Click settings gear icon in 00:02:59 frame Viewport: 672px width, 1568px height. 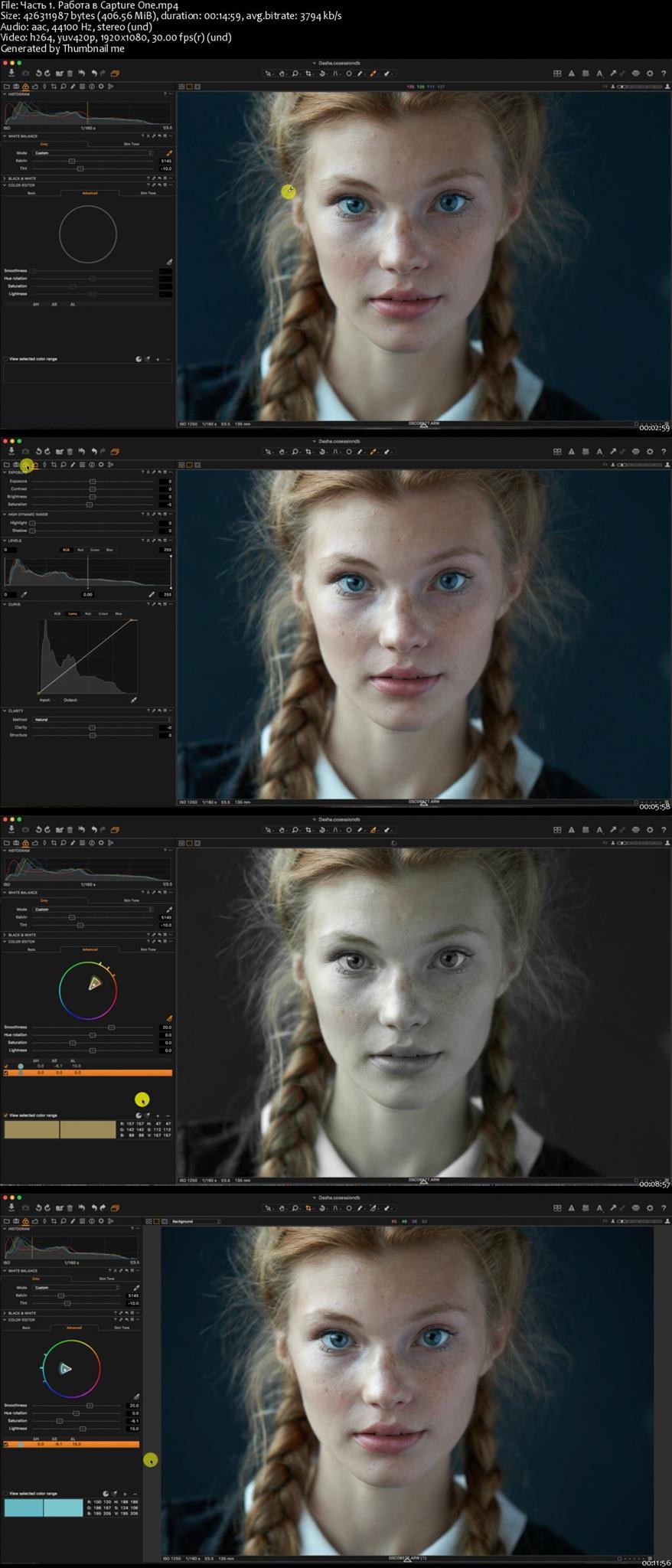pos(650,73)
